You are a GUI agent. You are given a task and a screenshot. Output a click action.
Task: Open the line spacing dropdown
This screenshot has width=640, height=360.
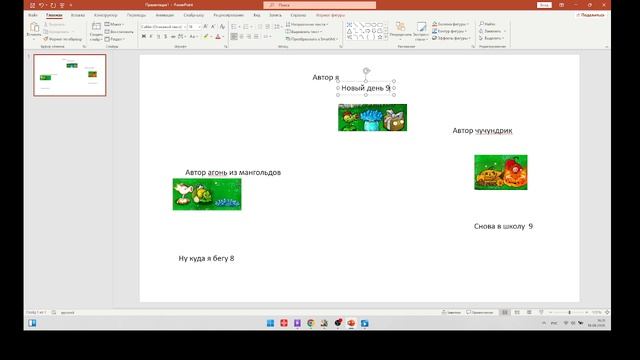tap(278, 27)
